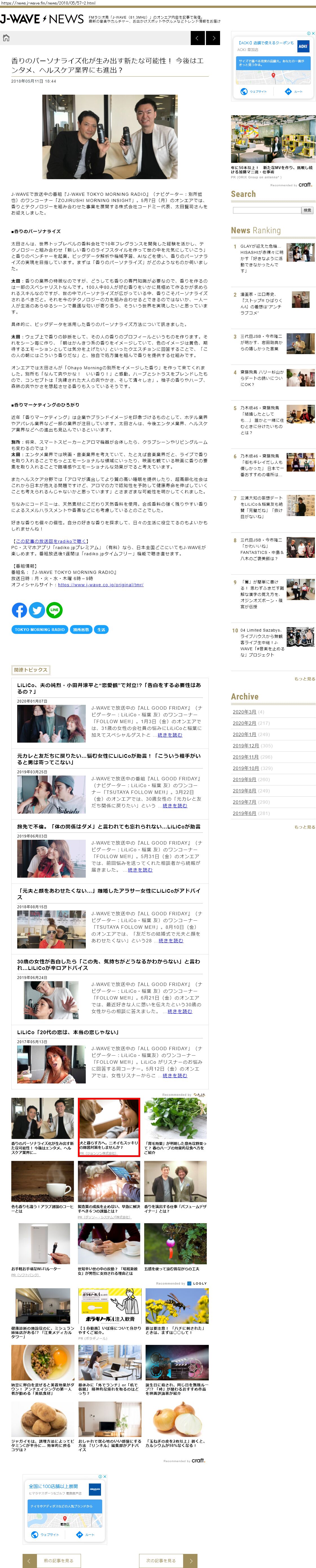This screenshot has height=1568, width=316.
Task: Click the right arrow next-article icon at top
Action: pos(213,38)
